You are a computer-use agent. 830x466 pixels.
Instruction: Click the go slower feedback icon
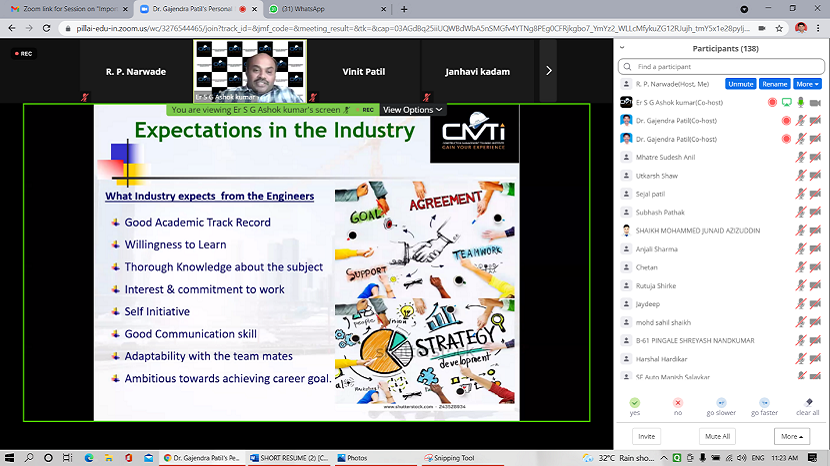pos(721,403)
